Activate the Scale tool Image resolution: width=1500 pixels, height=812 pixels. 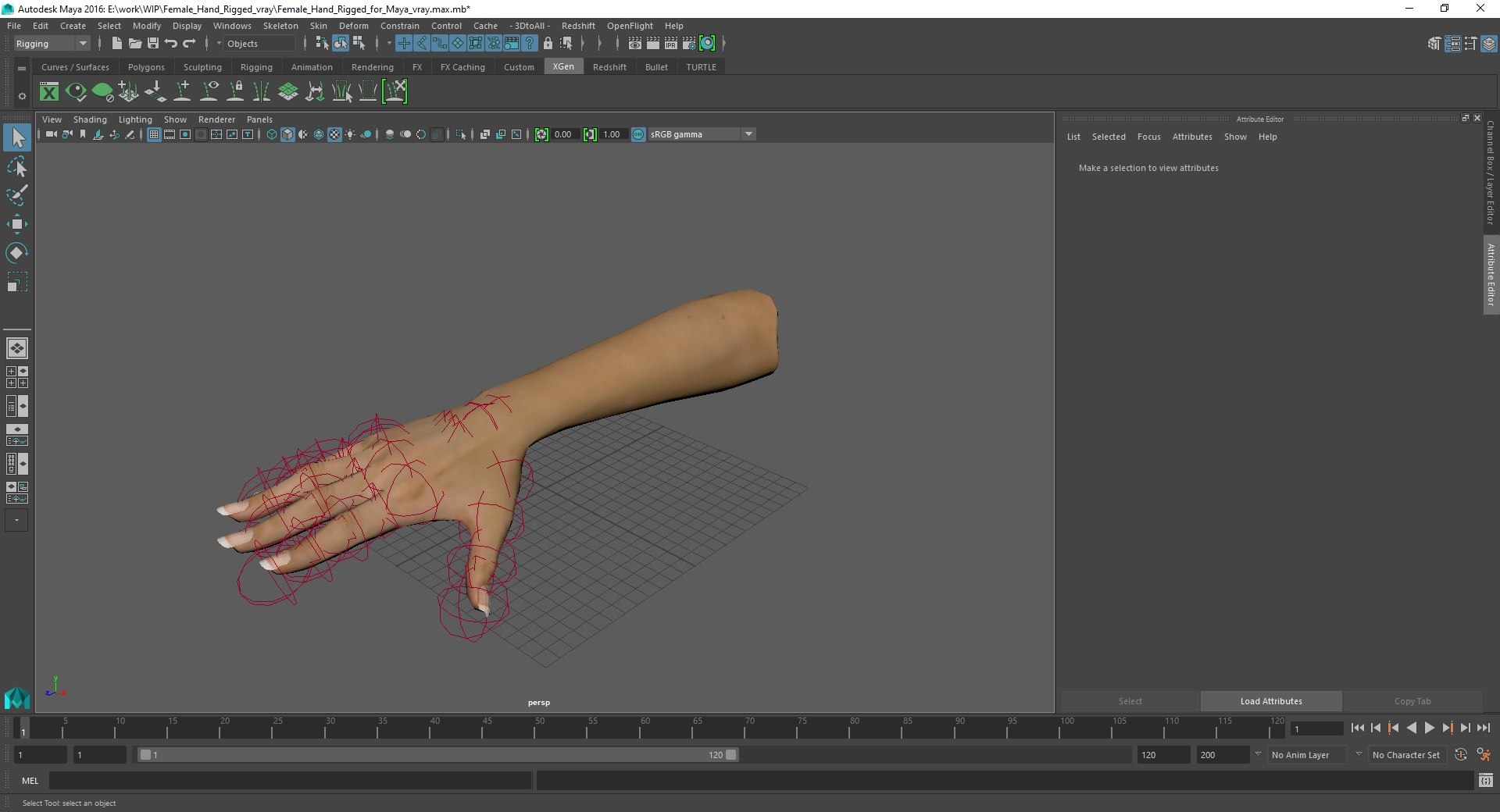point(16,281)
